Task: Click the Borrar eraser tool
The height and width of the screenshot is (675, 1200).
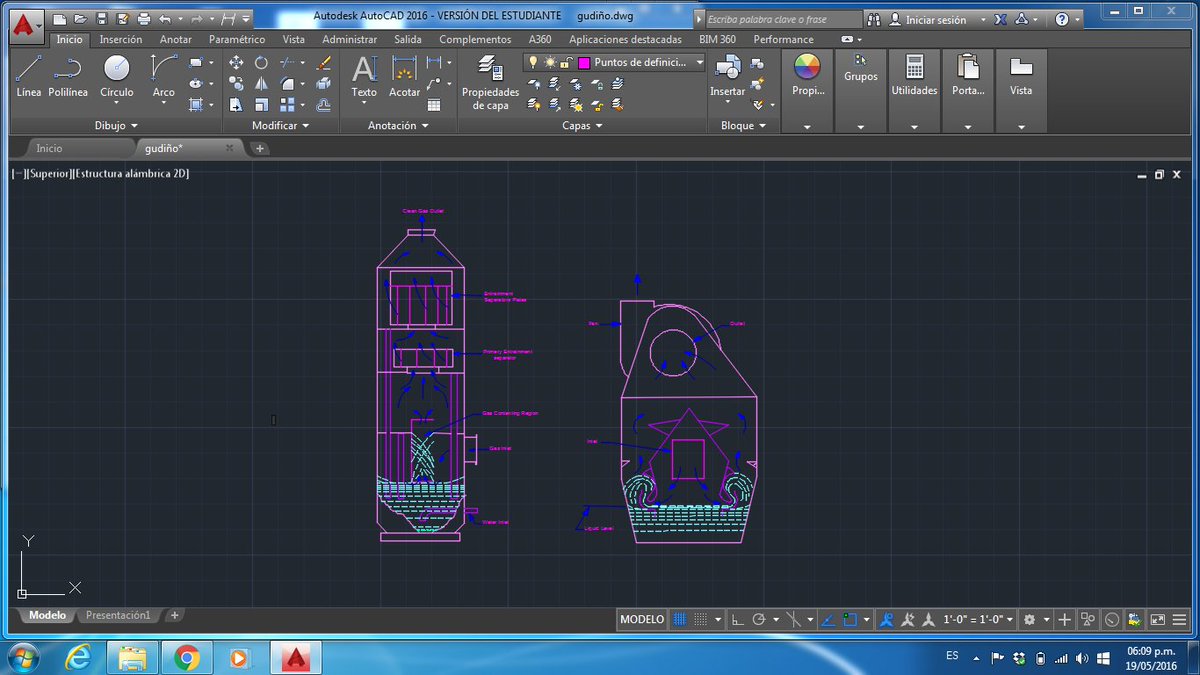Action: click(323, 62)
